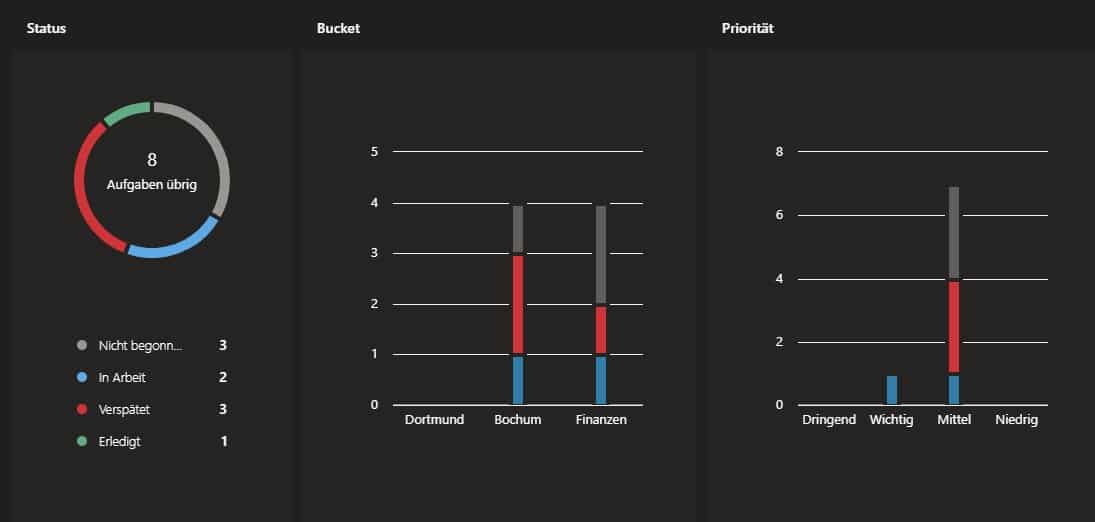
Task: Click the gray segment of the Mittel bar
Action: pos(954,232)
